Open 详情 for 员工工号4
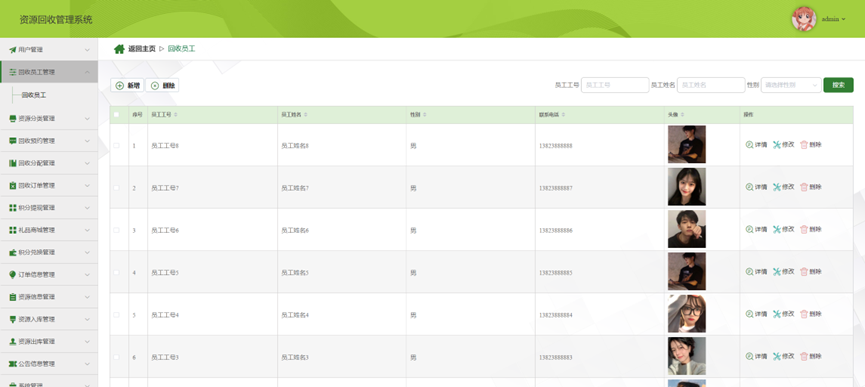Viewport: 865px width, 387px height. coord(756,314)
